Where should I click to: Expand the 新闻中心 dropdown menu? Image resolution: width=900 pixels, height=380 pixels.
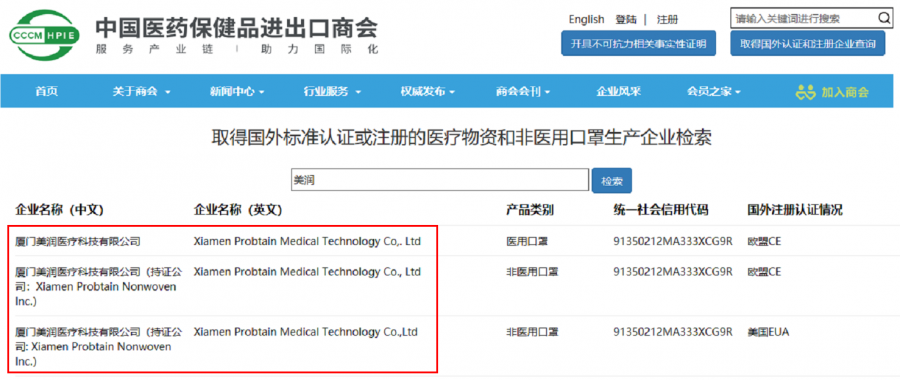(x=236, y=92)
